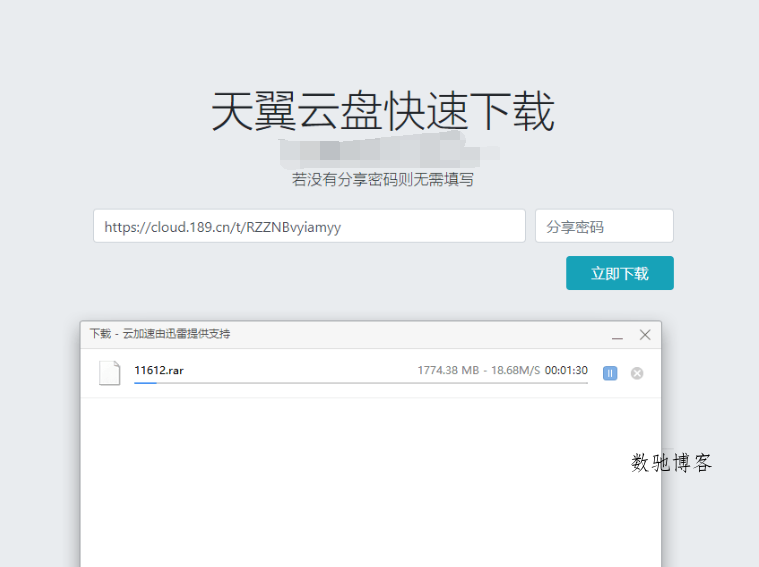
Task: Click the 18.68M/S speed text
Action: click(x=516, y=370)
